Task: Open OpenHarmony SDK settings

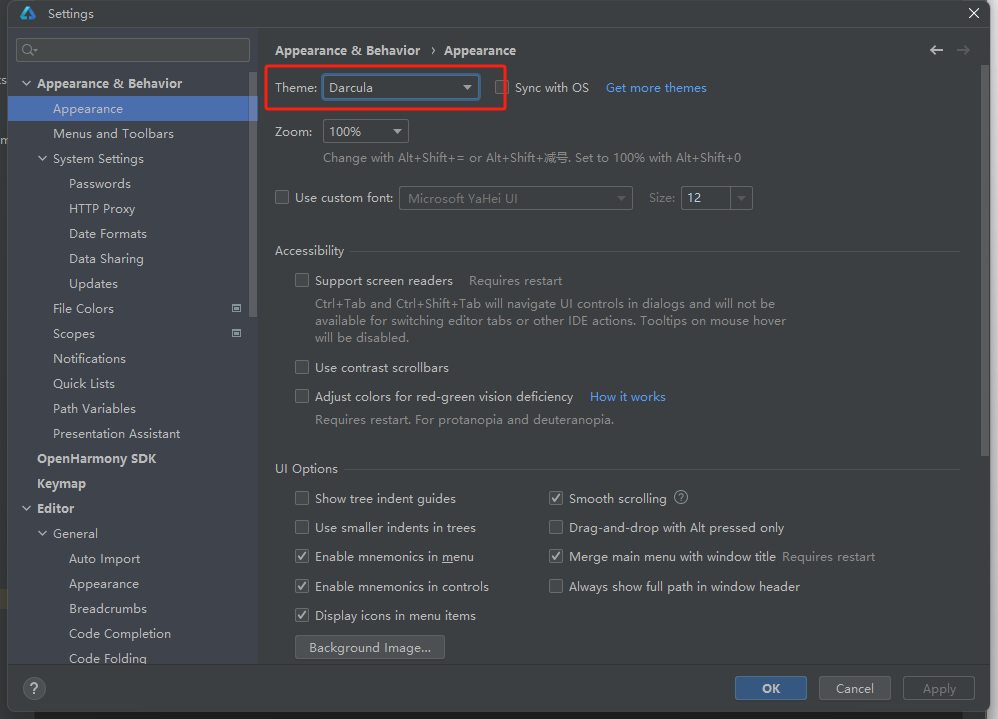Action: click(96, 459)
